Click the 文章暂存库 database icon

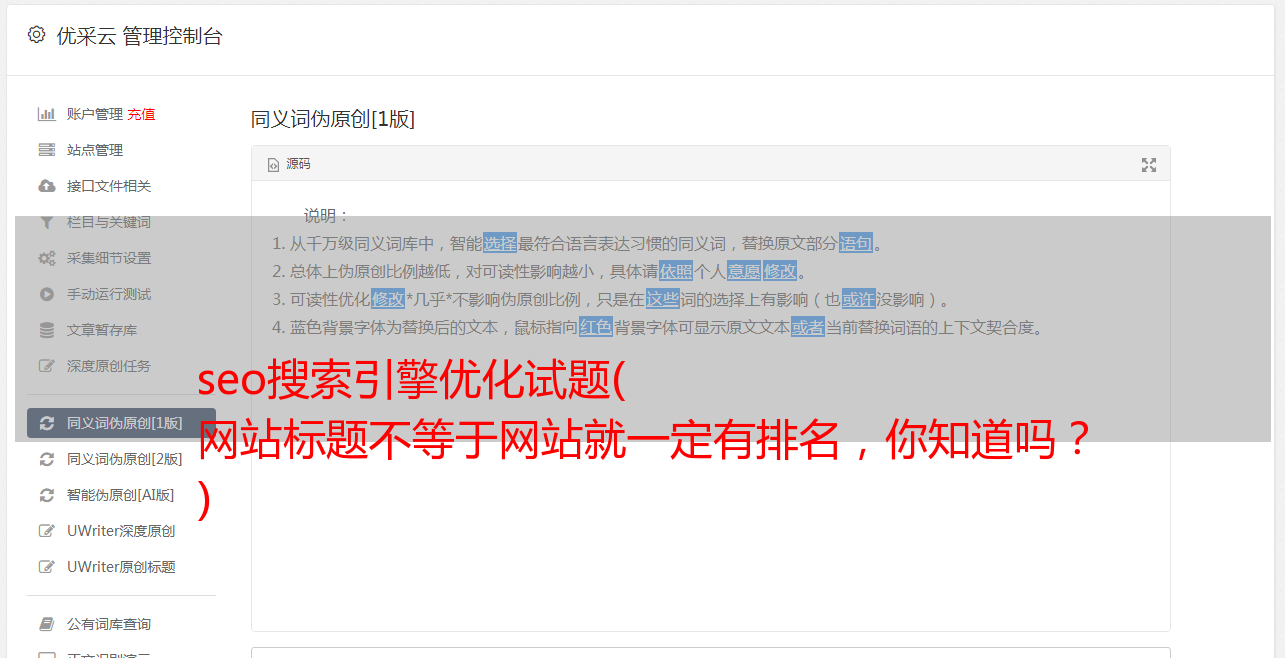(46, 330)
